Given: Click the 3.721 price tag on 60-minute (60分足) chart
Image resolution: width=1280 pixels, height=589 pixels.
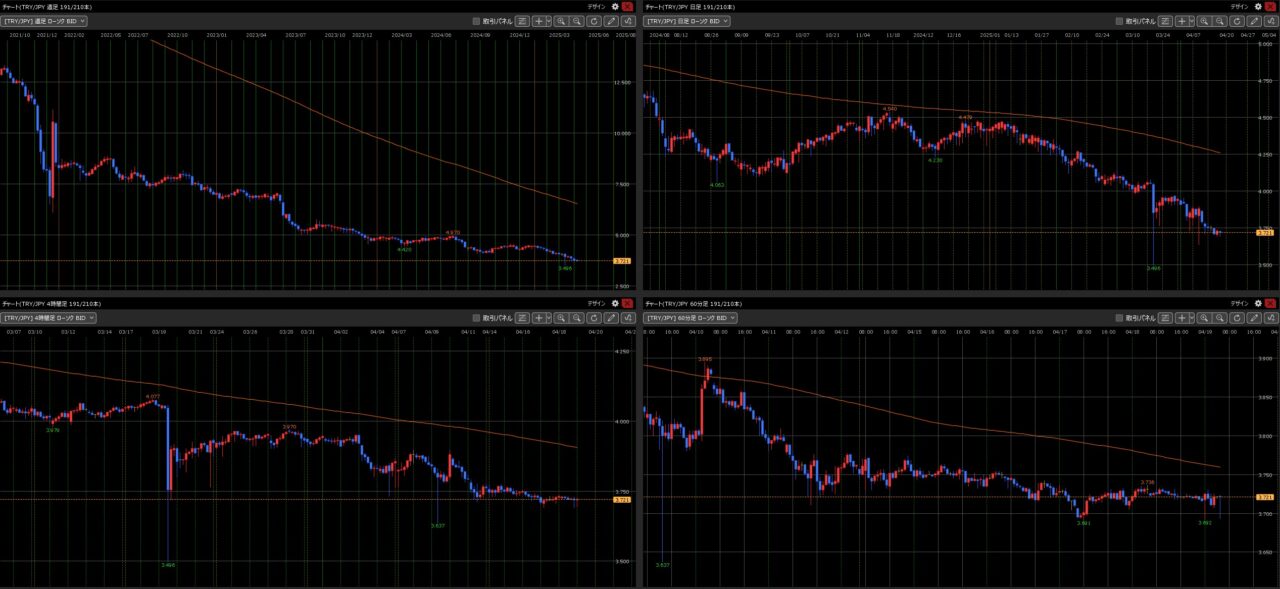Looking at the screenshot, I should pyautogui.click(x=1265, y=497).
